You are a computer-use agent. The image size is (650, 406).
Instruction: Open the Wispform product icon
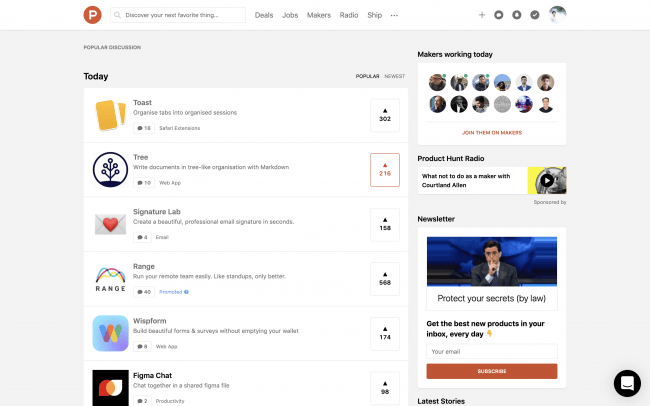(110, 333)
